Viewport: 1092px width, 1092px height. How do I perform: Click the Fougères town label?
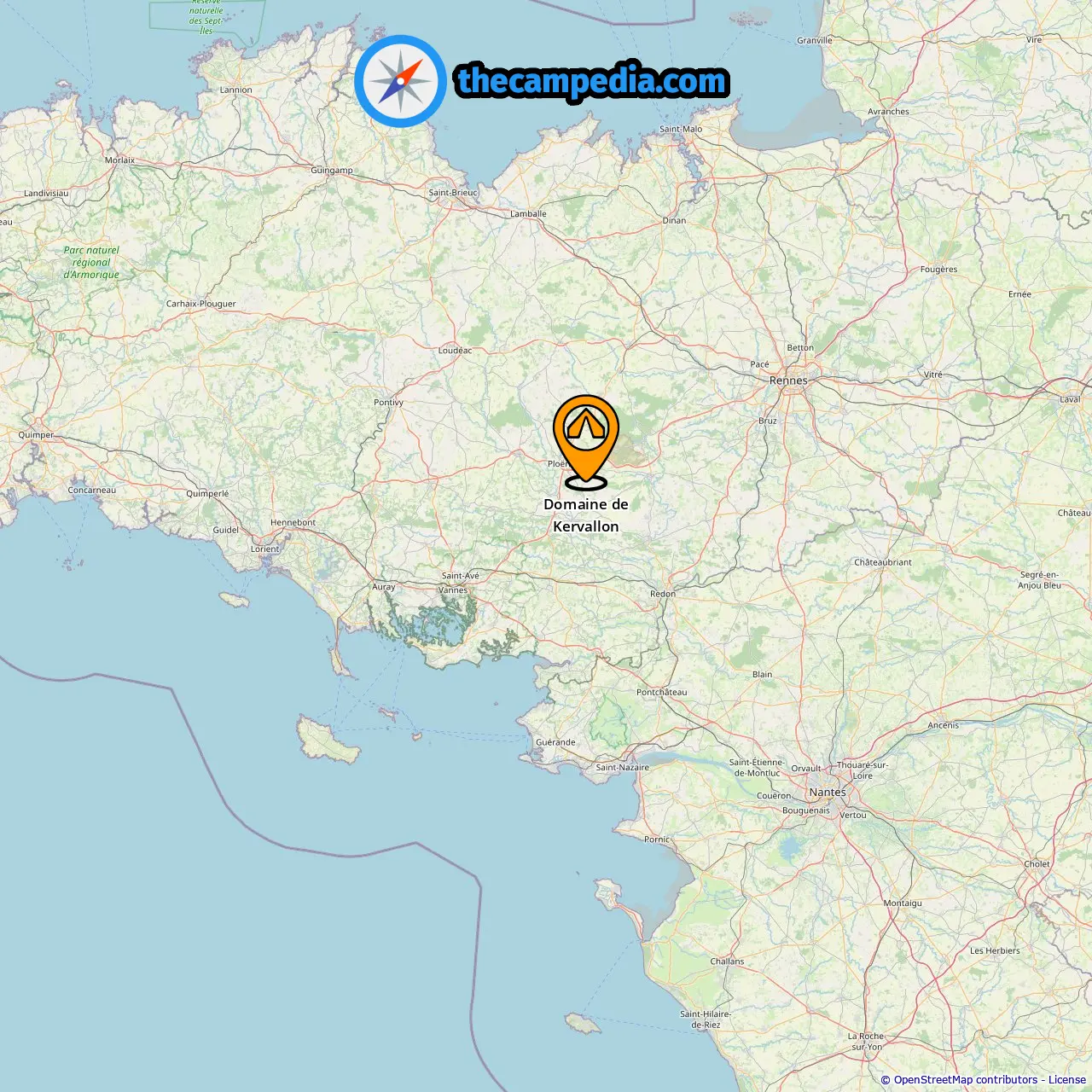pyautogui.click(x=938, y=269)
